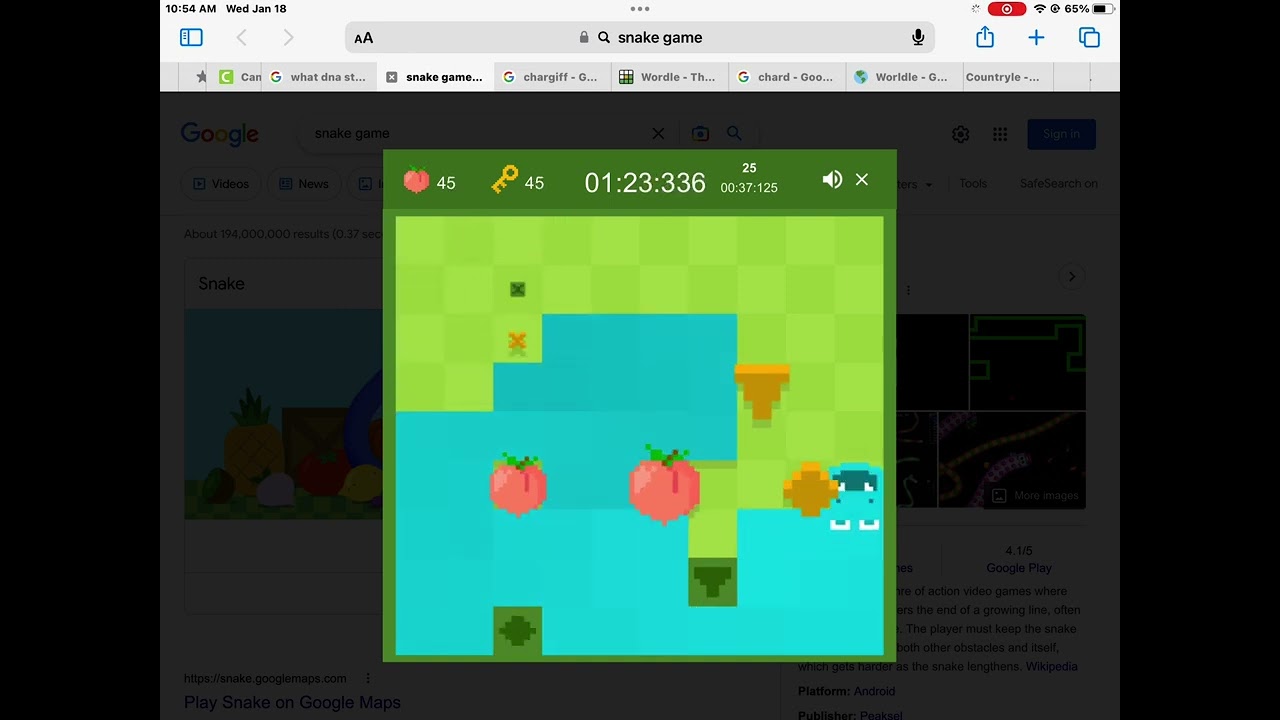The image size is (1280, 720).
Task: Open the Canva pinned tab
Action: [238, 77]
